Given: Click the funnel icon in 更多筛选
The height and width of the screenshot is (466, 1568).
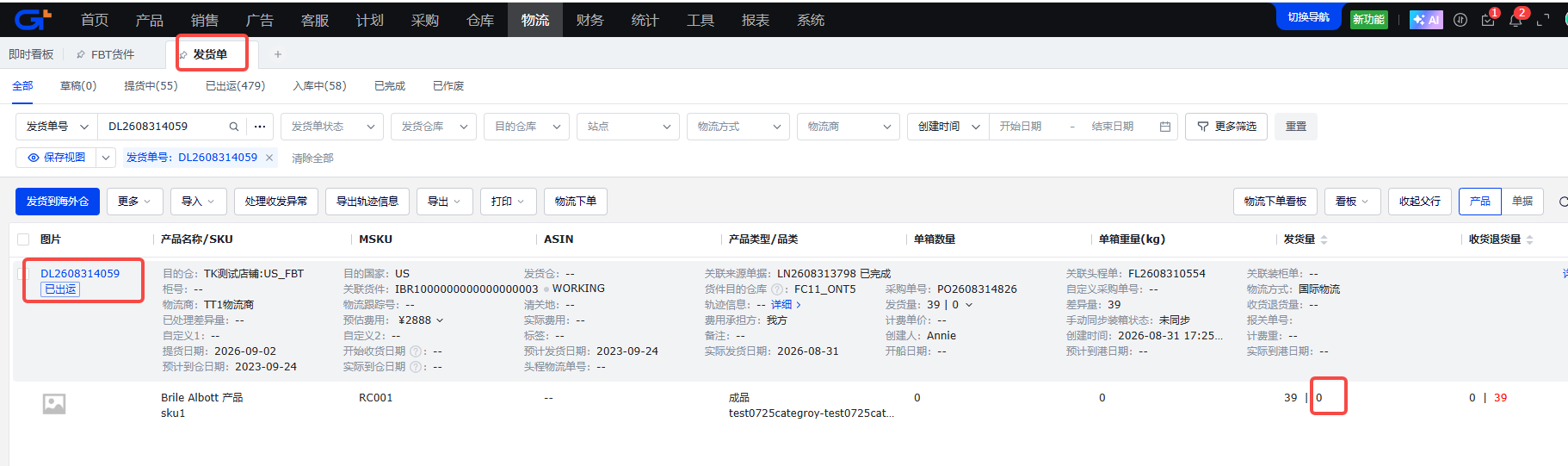Looking at the screenshot, I should pos(1203,127).
